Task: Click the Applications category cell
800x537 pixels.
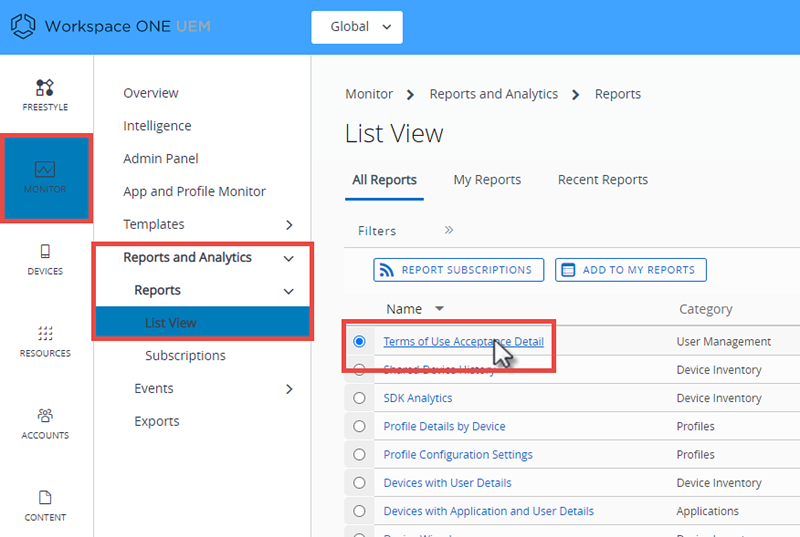Action: point(707,511)
